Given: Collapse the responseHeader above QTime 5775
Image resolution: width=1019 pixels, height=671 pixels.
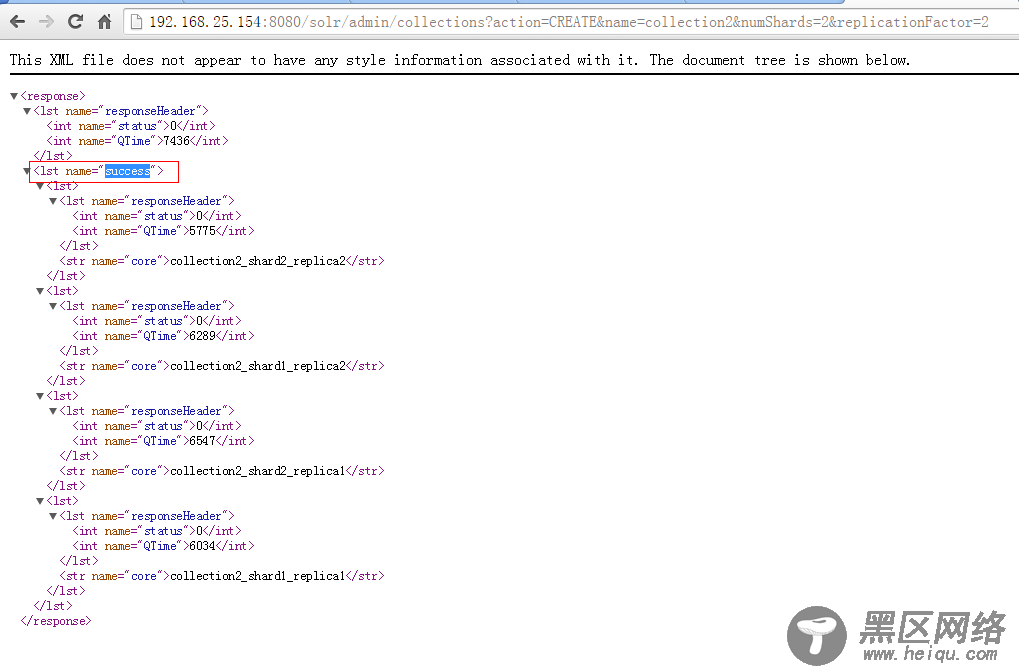Looking at the screenshot, I should coord(53,201).
